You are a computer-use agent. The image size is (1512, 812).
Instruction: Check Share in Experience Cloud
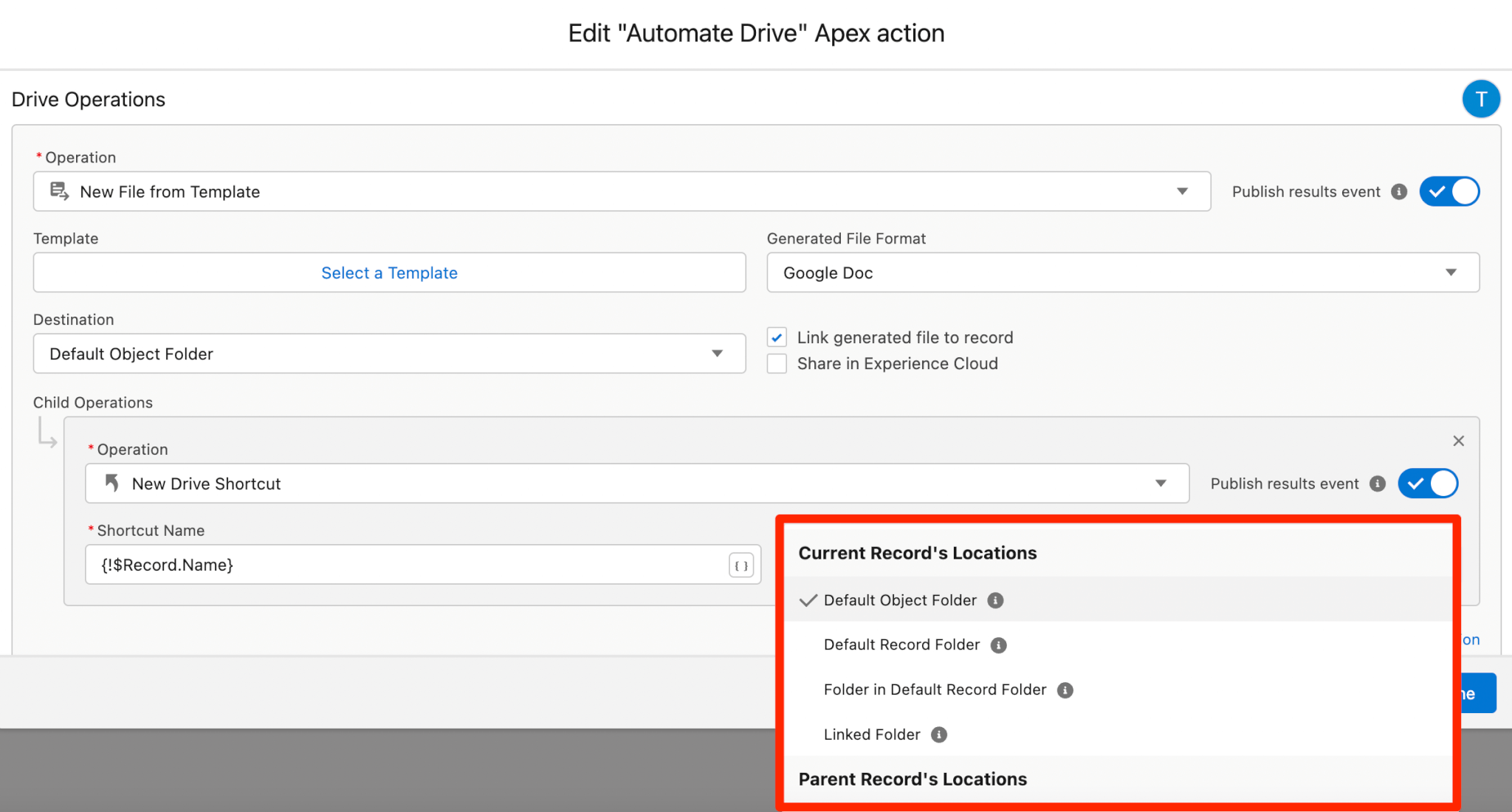(777, 363)
